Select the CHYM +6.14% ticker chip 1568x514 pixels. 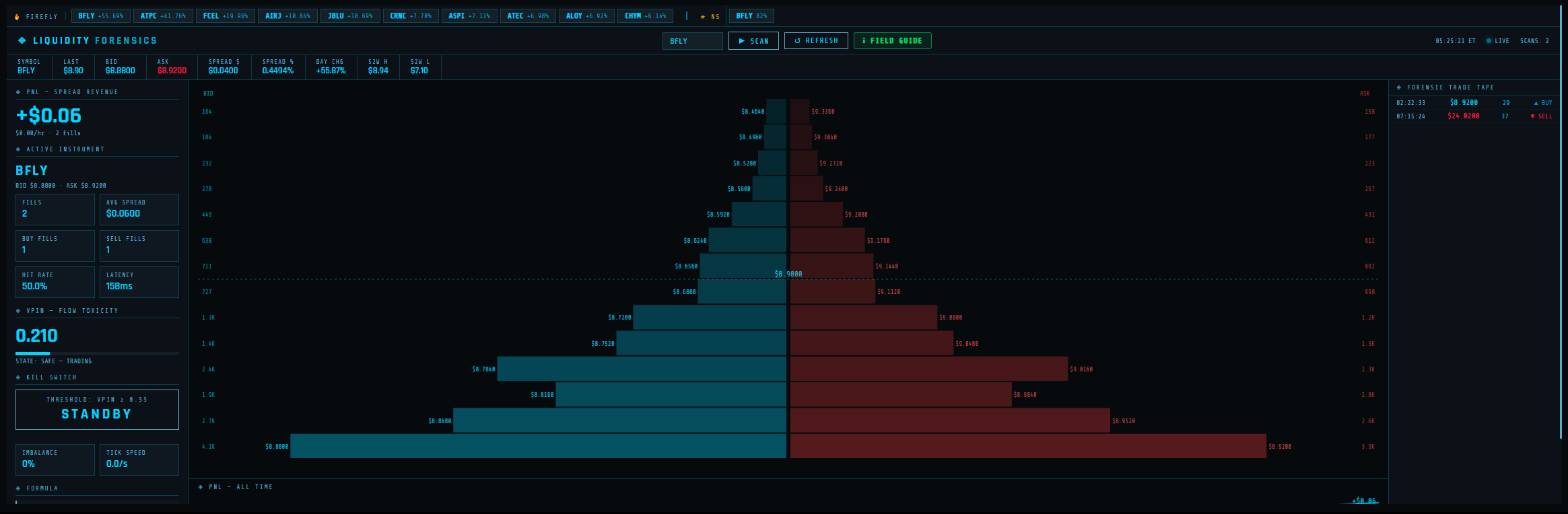point(645,16)
